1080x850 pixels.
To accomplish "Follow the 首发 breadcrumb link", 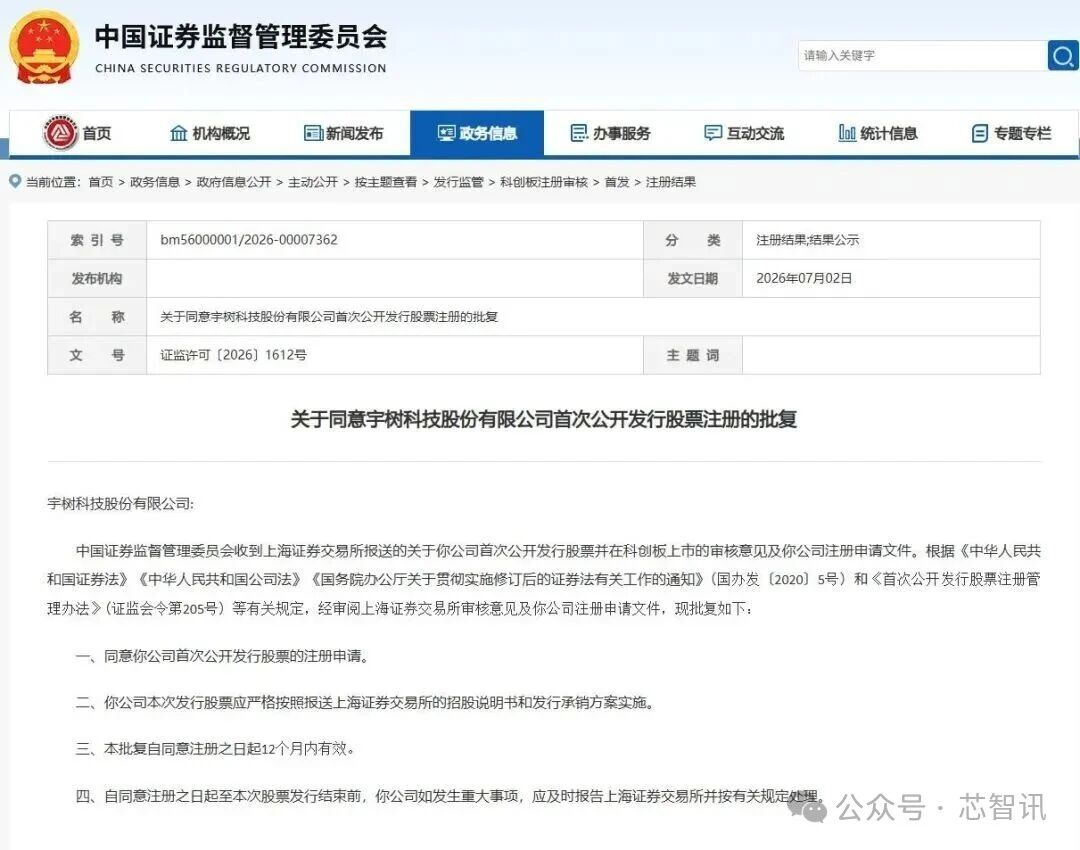I will coord(617,182).
